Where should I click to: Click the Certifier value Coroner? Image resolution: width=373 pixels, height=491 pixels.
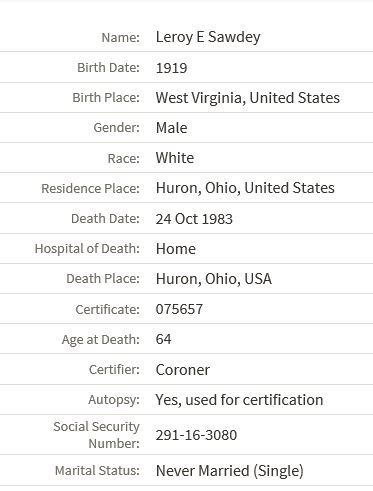point(183,370)
